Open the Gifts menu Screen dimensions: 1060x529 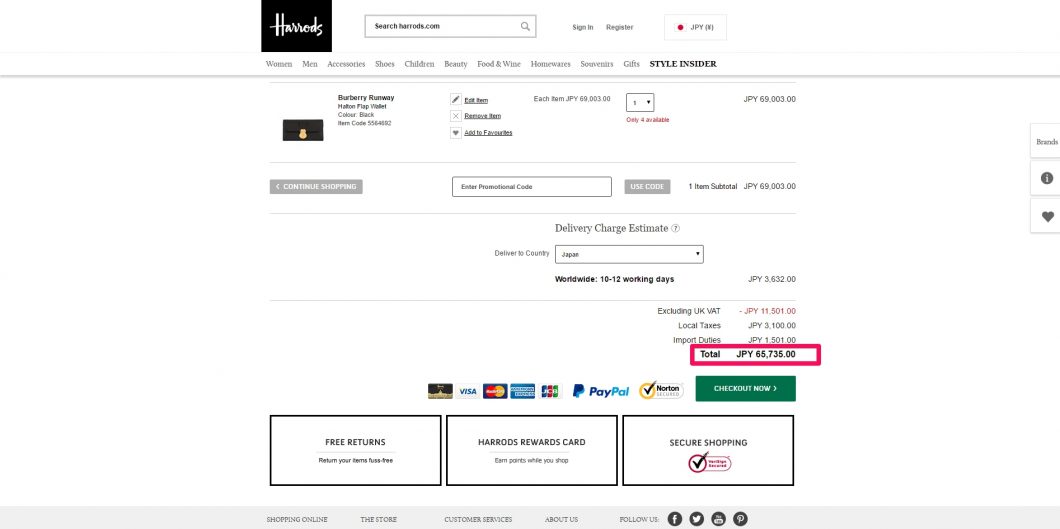point(631,64)
